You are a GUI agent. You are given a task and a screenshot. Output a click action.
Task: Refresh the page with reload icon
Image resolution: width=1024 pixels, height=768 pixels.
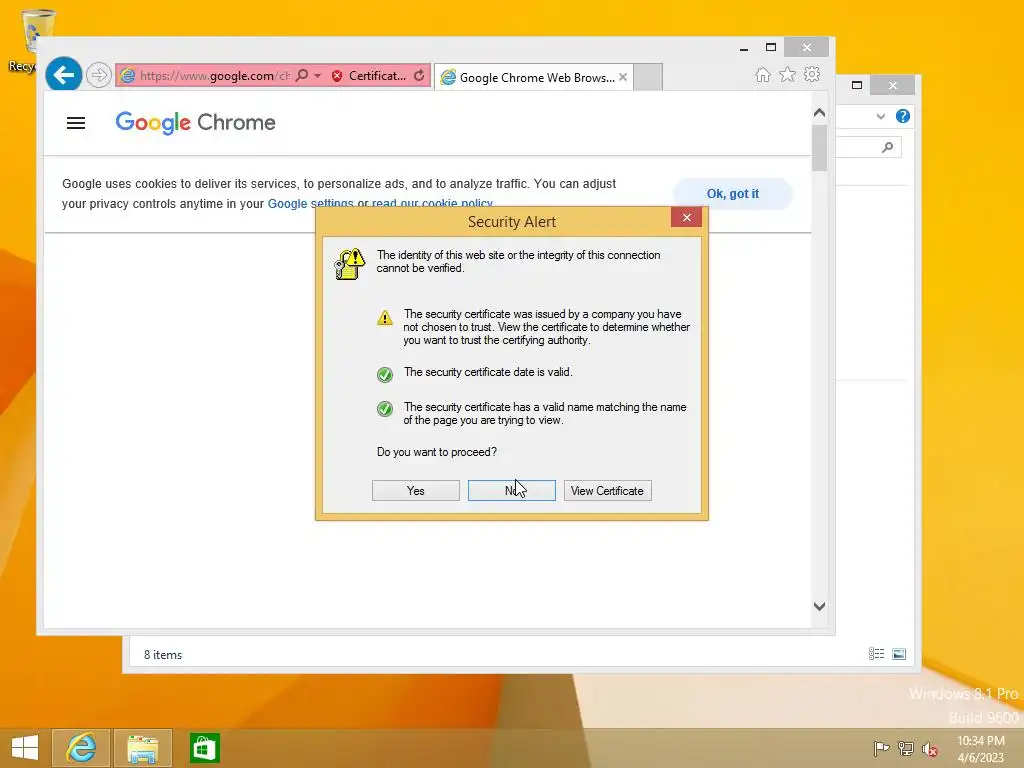click(419, 76)
